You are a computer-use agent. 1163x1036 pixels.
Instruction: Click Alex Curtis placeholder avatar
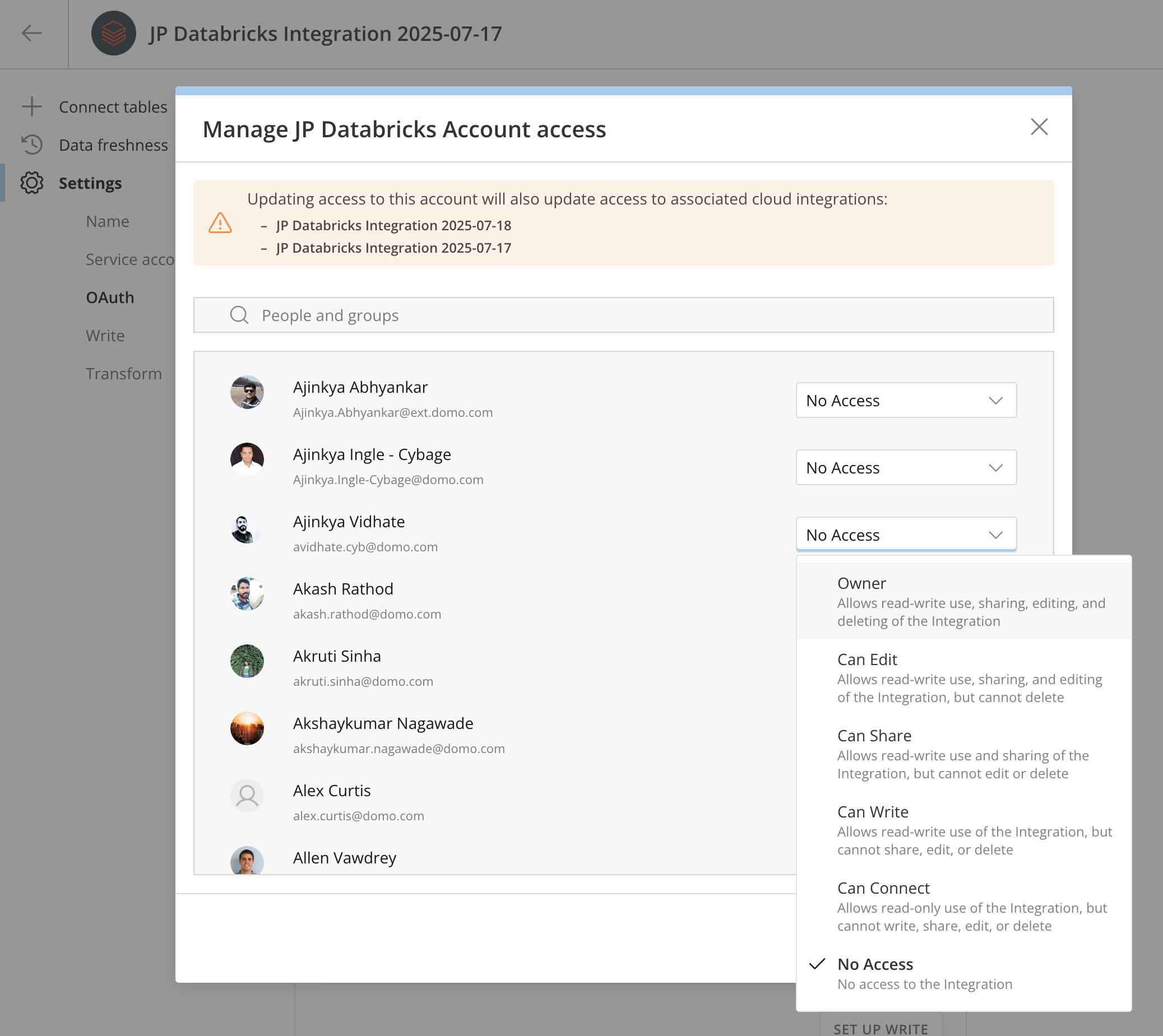(x=247, y=795)
